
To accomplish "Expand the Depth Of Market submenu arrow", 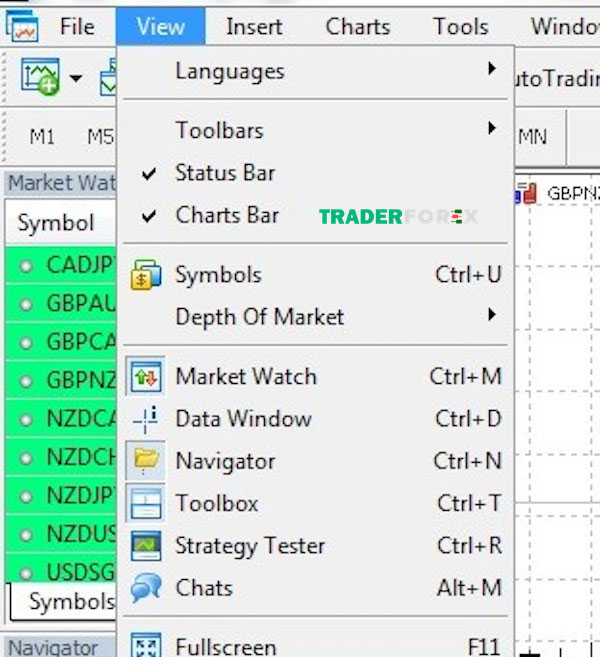I will pos(492,314).
